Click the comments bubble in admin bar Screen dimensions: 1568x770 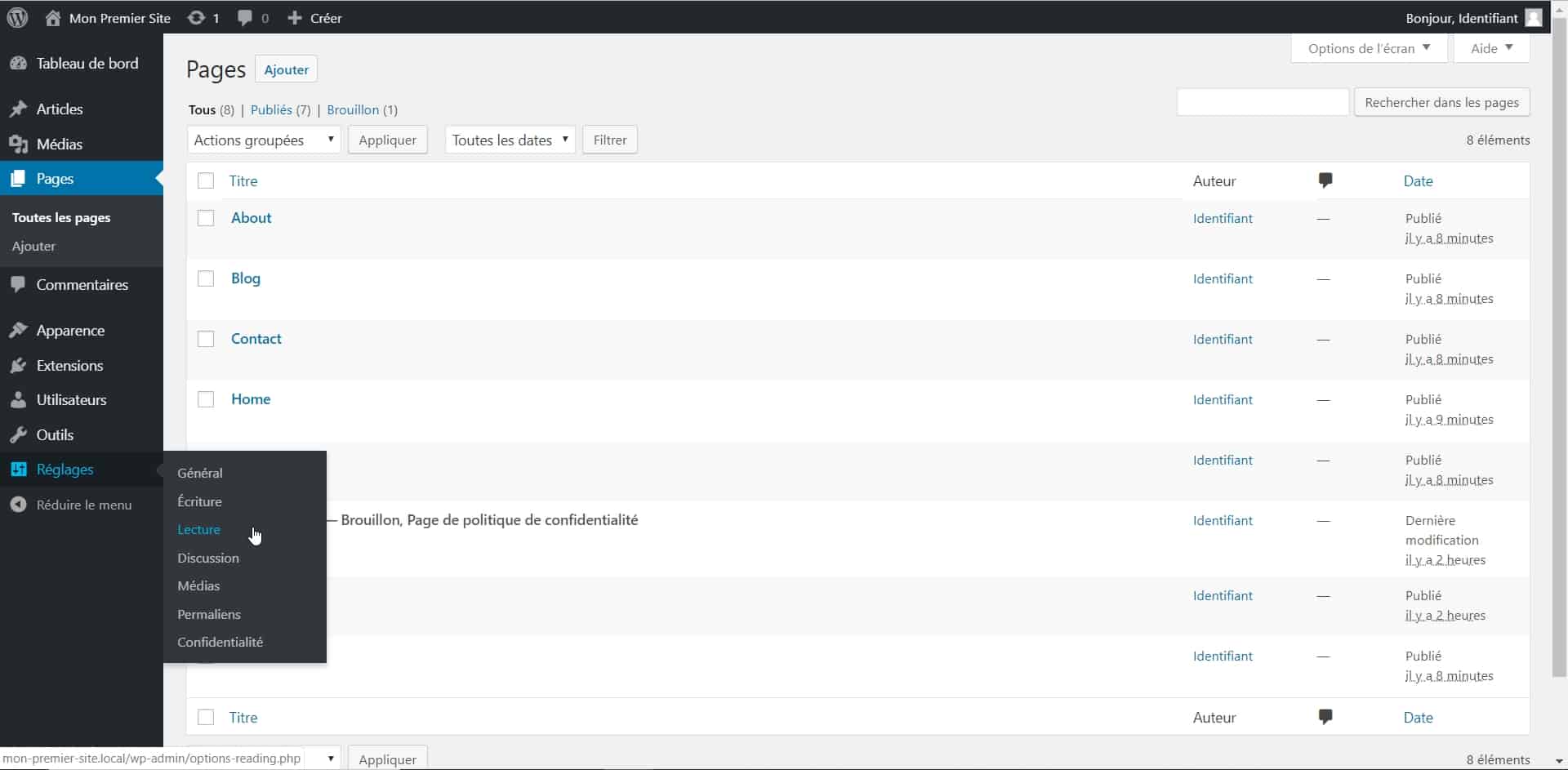coord(245,18)
